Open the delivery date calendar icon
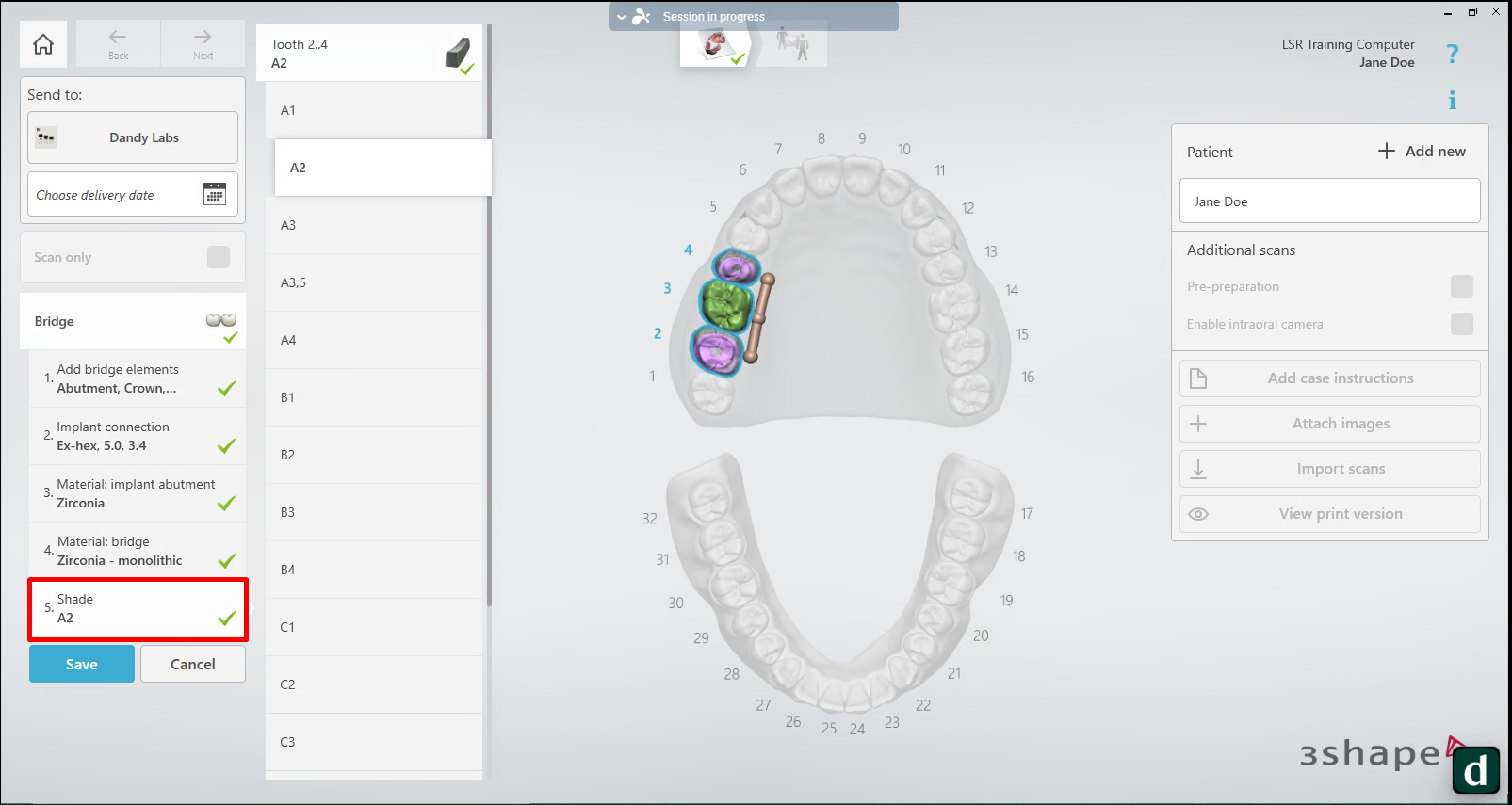 (215, 194)
